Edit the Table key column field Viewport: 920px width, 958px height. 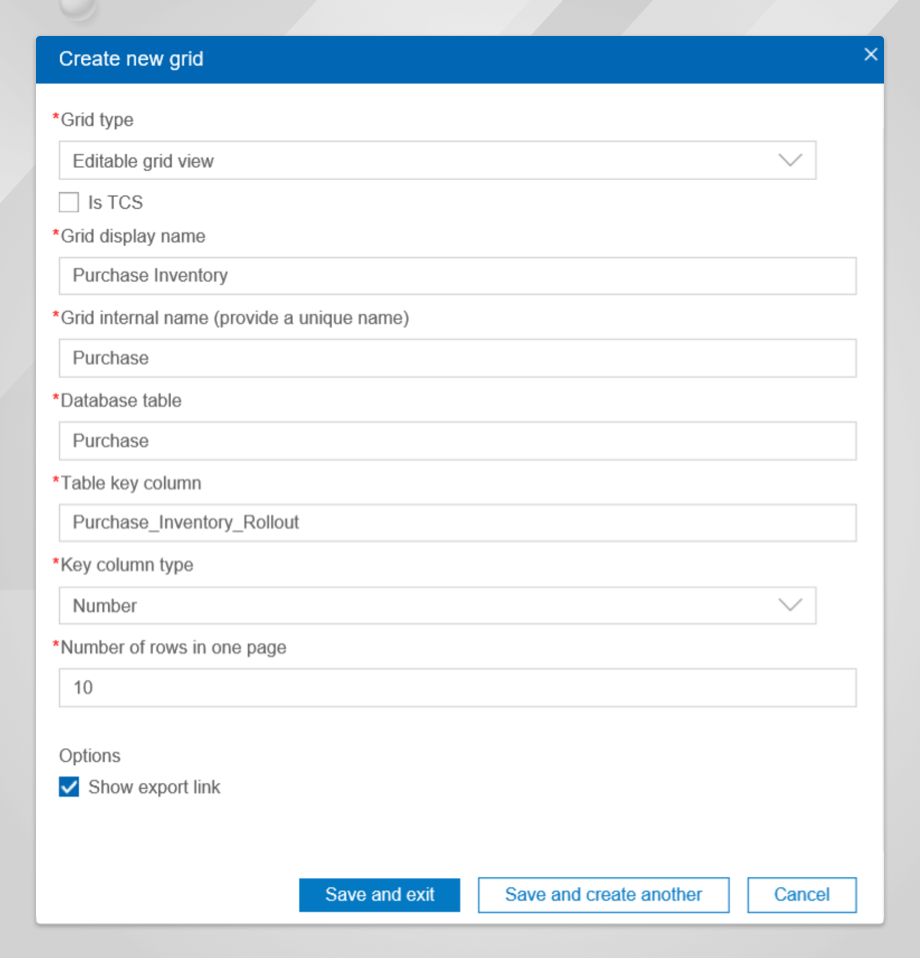tap(458, 522)
